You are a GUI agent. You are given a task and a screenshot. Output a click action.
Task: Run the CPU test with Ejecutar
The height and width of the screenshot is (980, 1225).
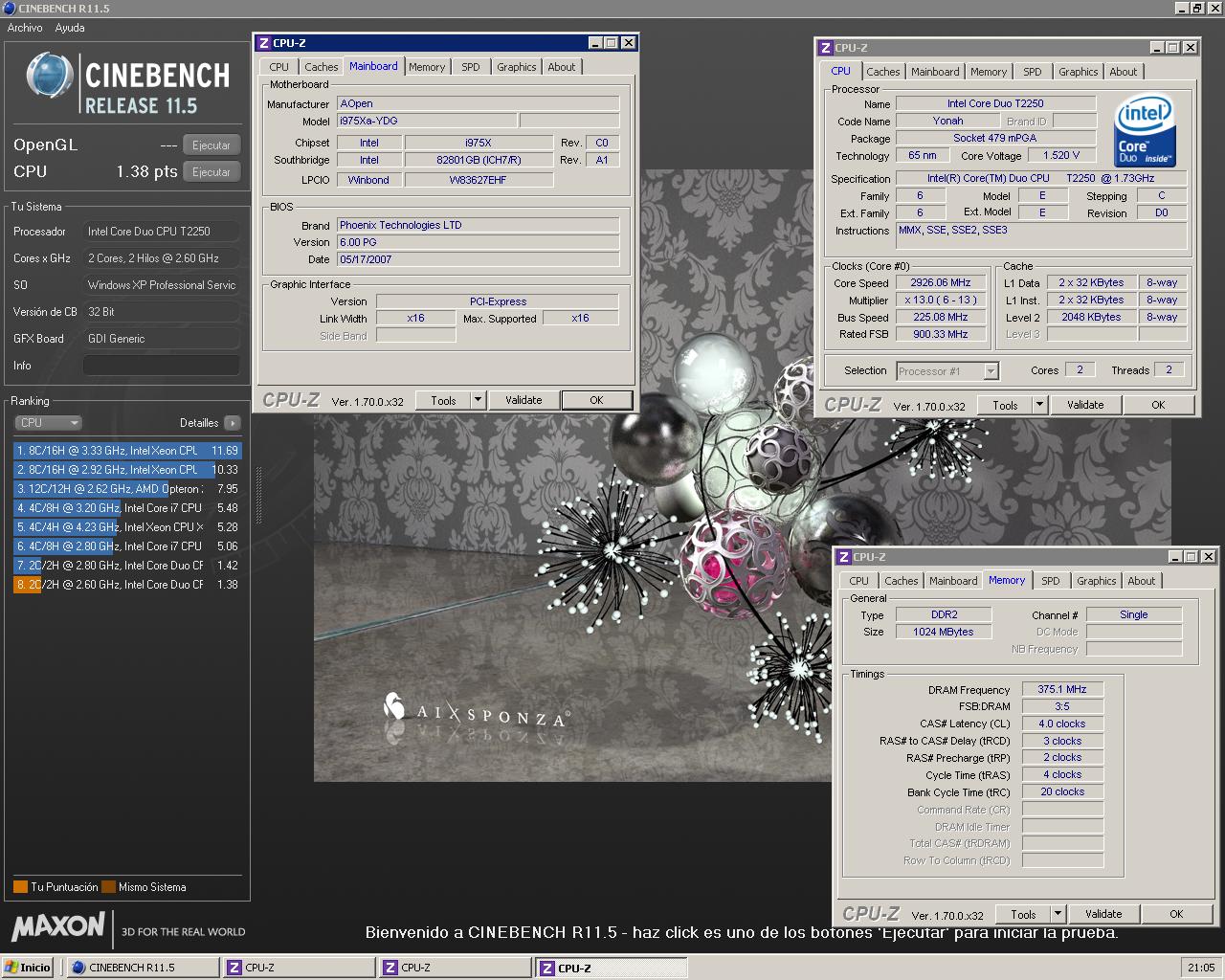tap(211, 172)
